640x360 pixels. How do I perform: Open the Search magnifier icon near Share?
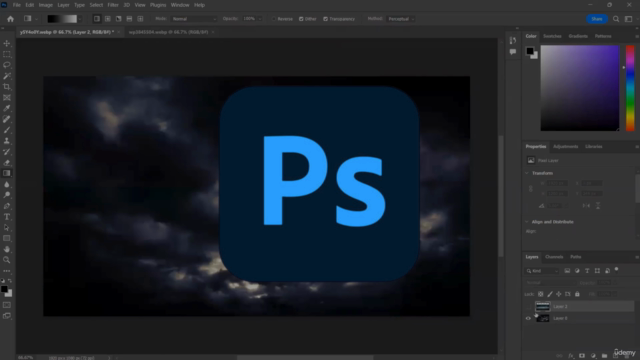pos(616,19)
